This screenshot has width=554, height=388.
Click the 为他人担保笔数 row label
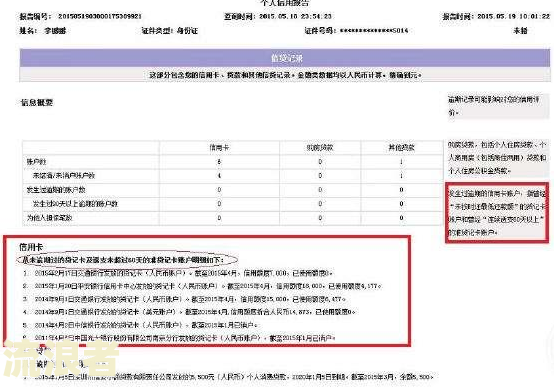point(49,218)
